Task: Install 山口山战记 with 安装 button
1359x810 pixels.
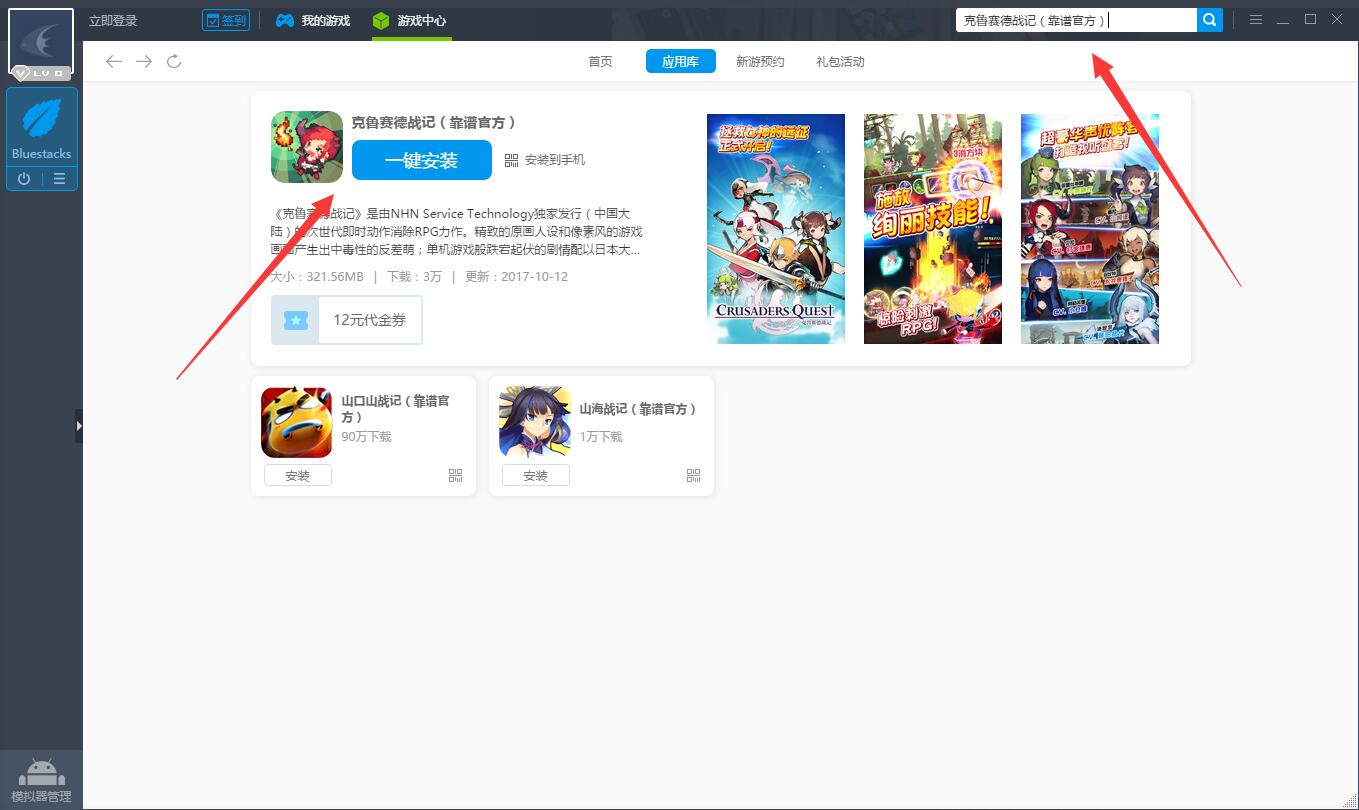Action: click(298, 476)
